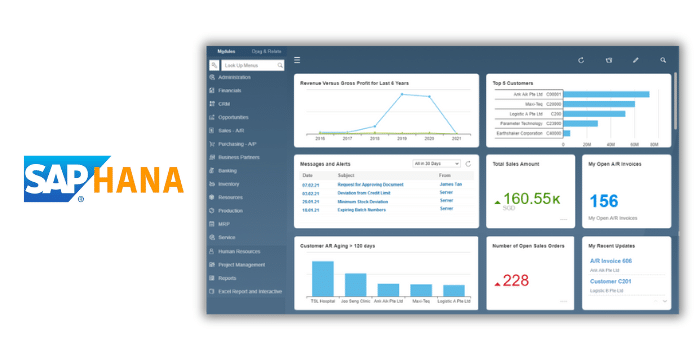Switch to the Drag & Relate tab

(266, 51)
